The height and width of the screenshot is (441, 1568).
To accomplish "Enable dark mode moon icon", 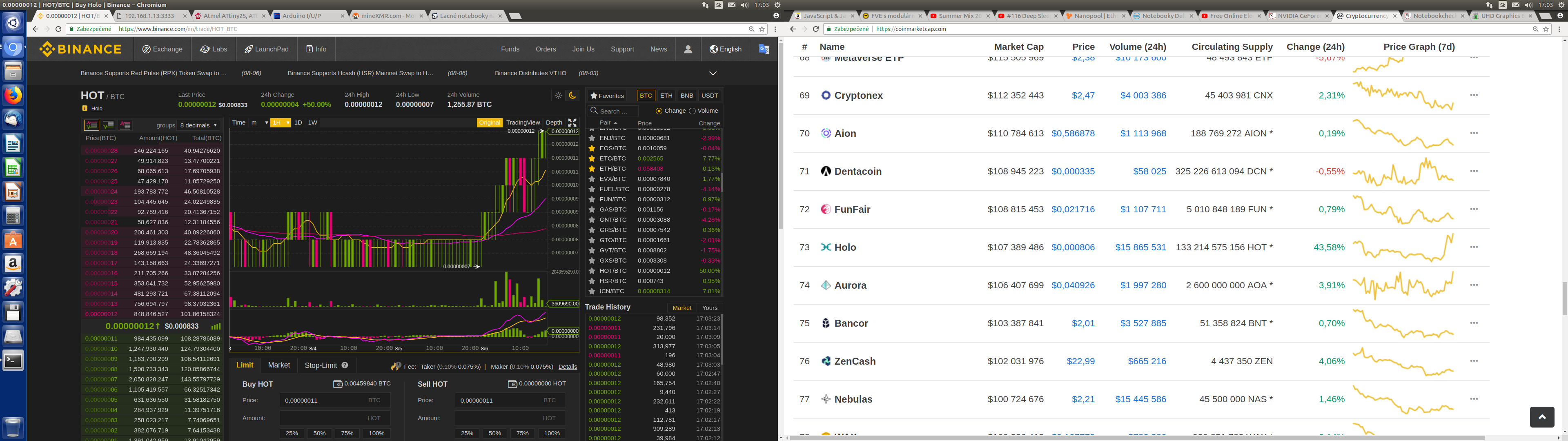I will point(572,95).
